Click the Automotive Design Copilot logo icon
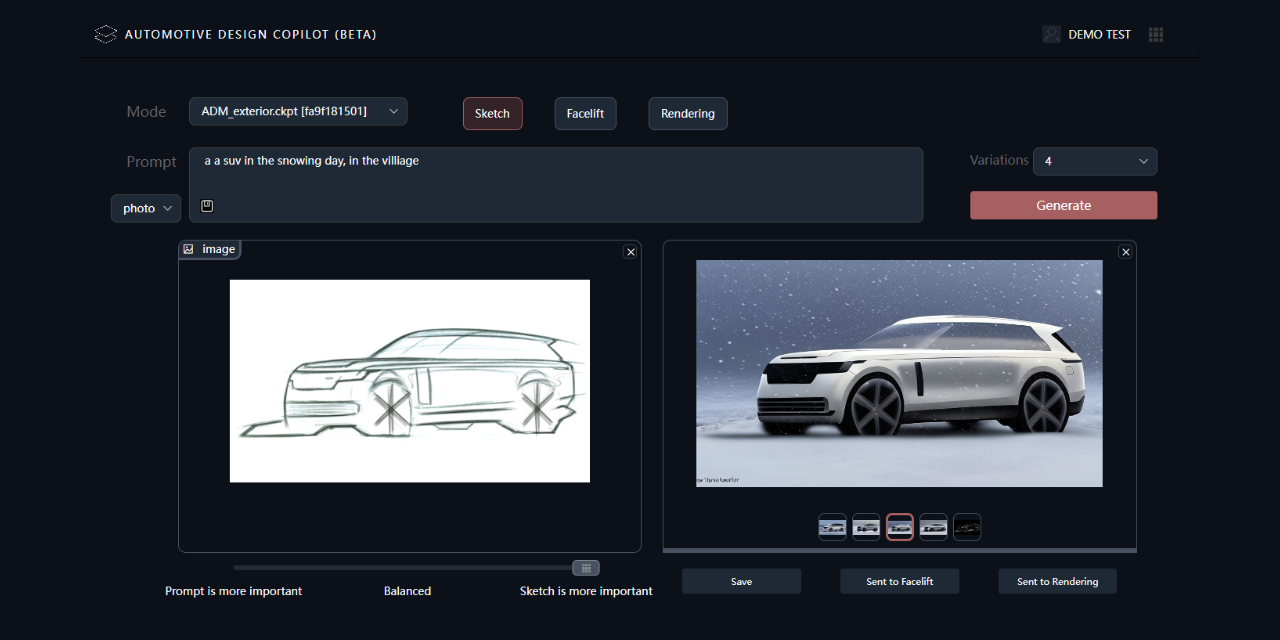The width and height of the screenshot is (1280, 640). coord(105,33)
